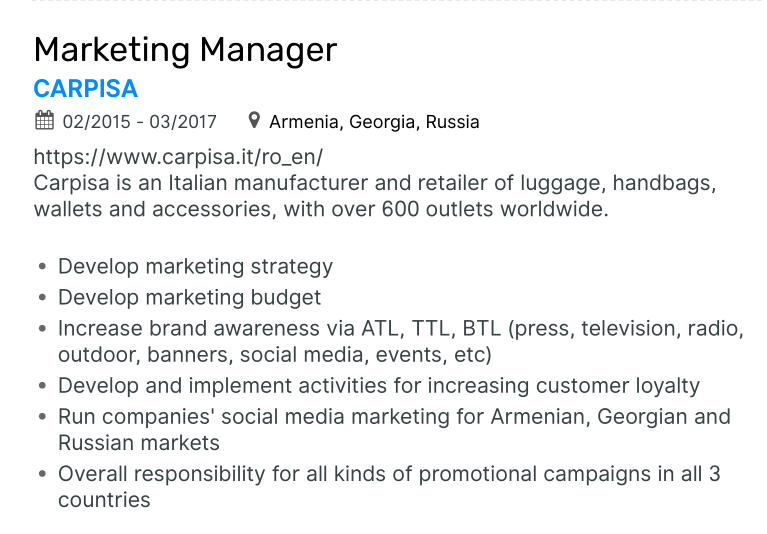The height and width of the screenshot is (534, 767).
Task: Click the Armenia, Georgia, Russia location text
Action: [x=374, y=122]
